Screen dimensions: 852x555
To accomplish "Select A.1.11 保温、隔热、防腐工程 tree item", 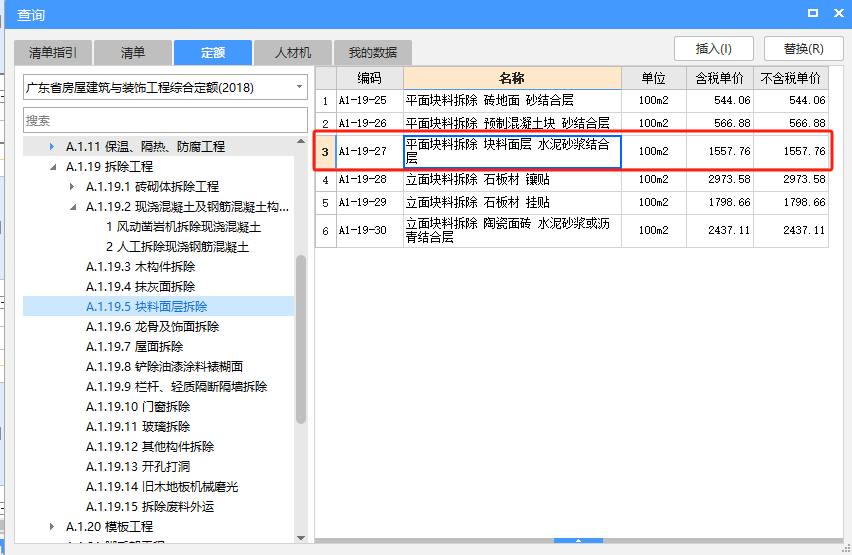I will tap(145, 146).
